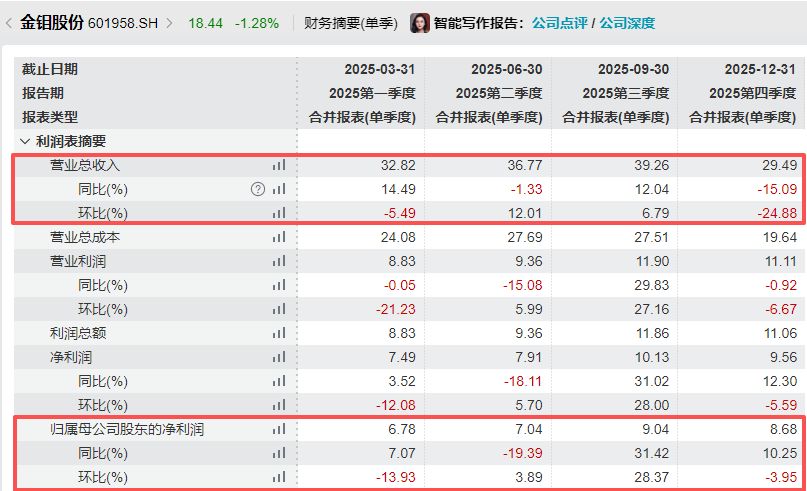The height and width of the screenshot is (491, 807).
Task: Select the 利润总额 row label
Action: click(x=78, y=333)
